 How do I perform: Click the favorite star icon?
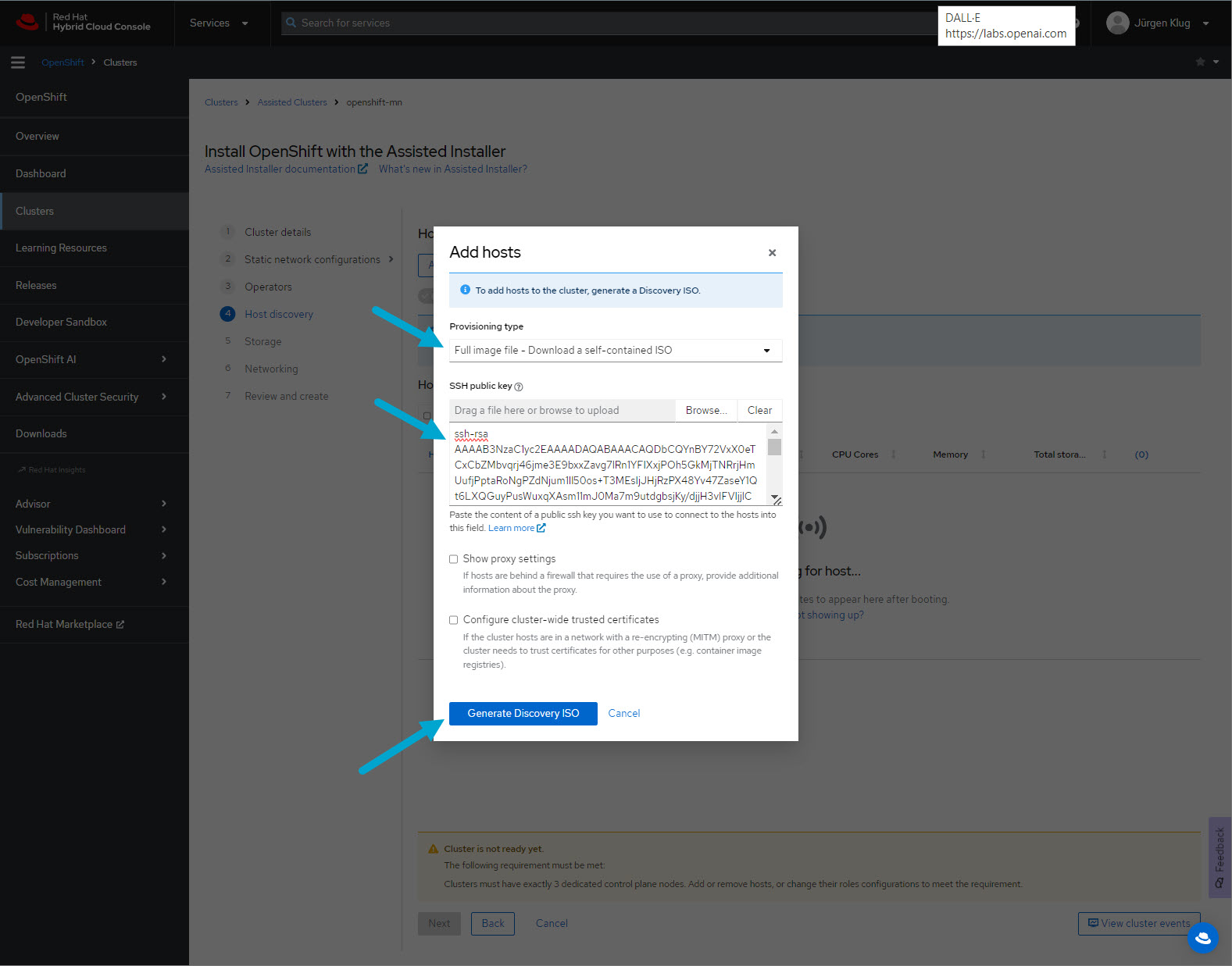1200,62
